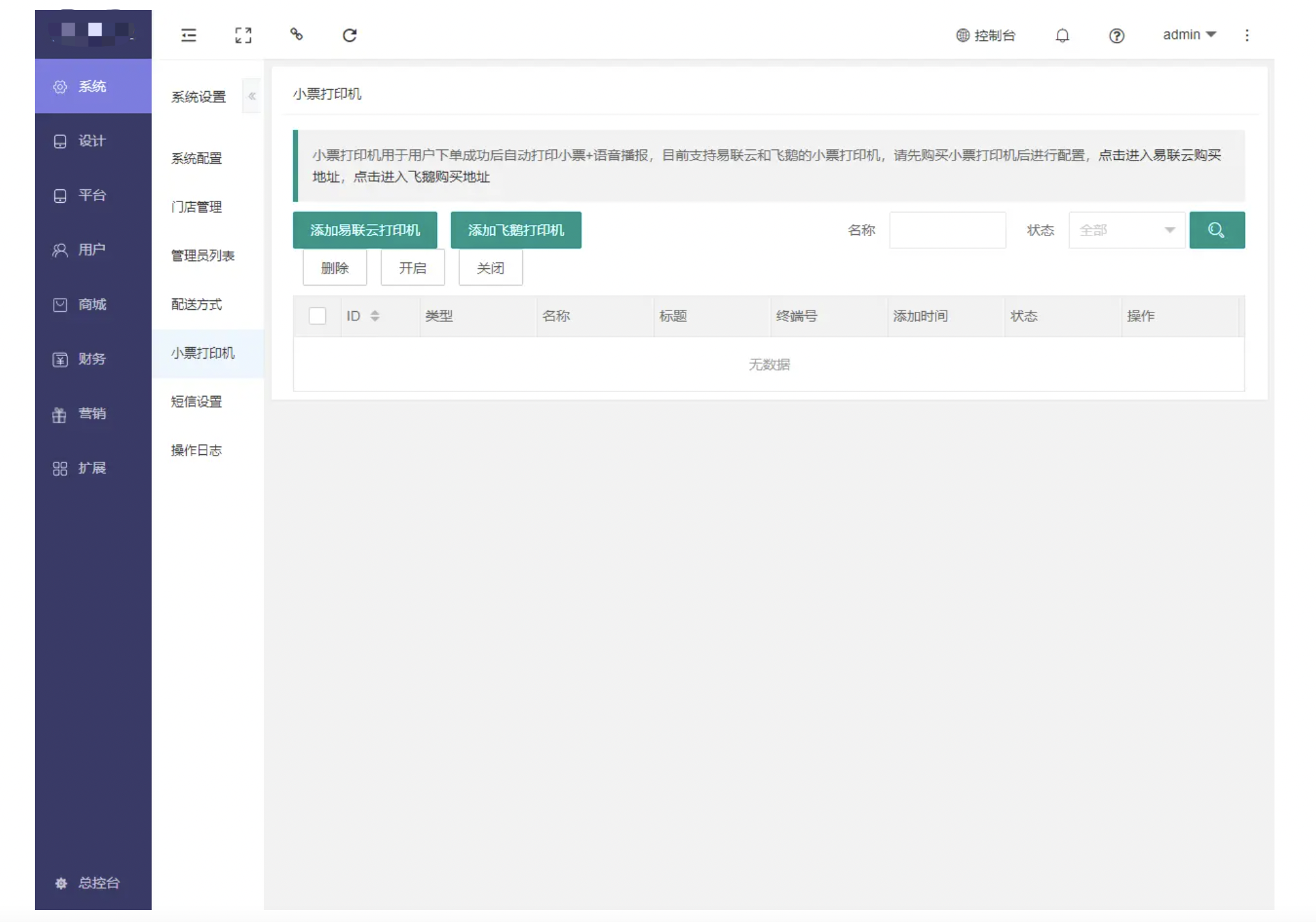Toggle the select-all checkbox in table header
Viewport: 1316px width, 922px height.
point(317,316)
